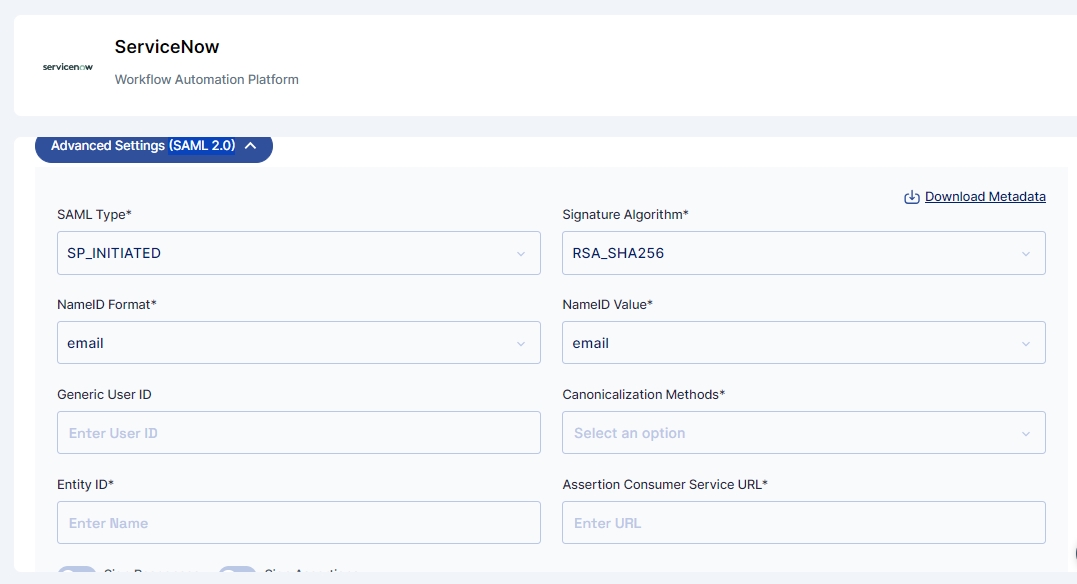Click the "NameID Value*" label
Viewport: 1077px width, 584px height.
(x=607, y=304)
